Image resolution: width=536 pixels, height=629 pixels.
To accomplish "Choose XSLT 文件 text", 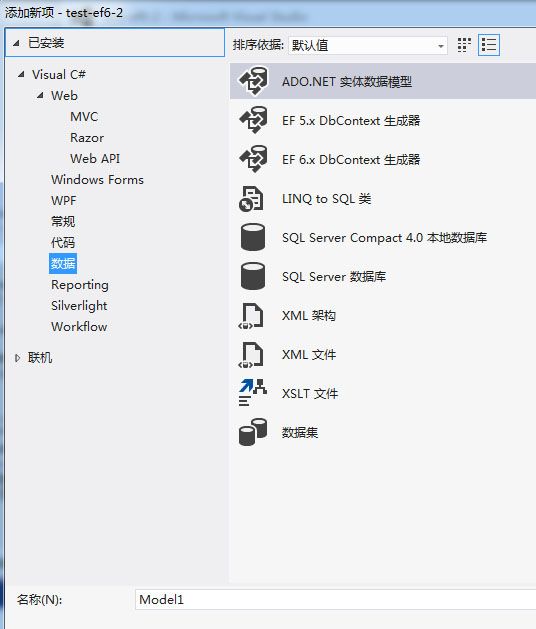I will click(x=310, y=393).
